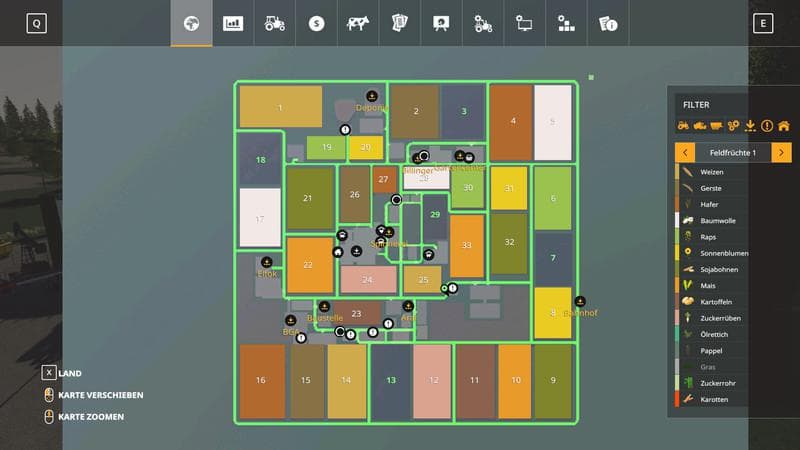Toggle Kartoffeln crop filter
The height and width of the screenshot is (450, 800).
(711, 302)
